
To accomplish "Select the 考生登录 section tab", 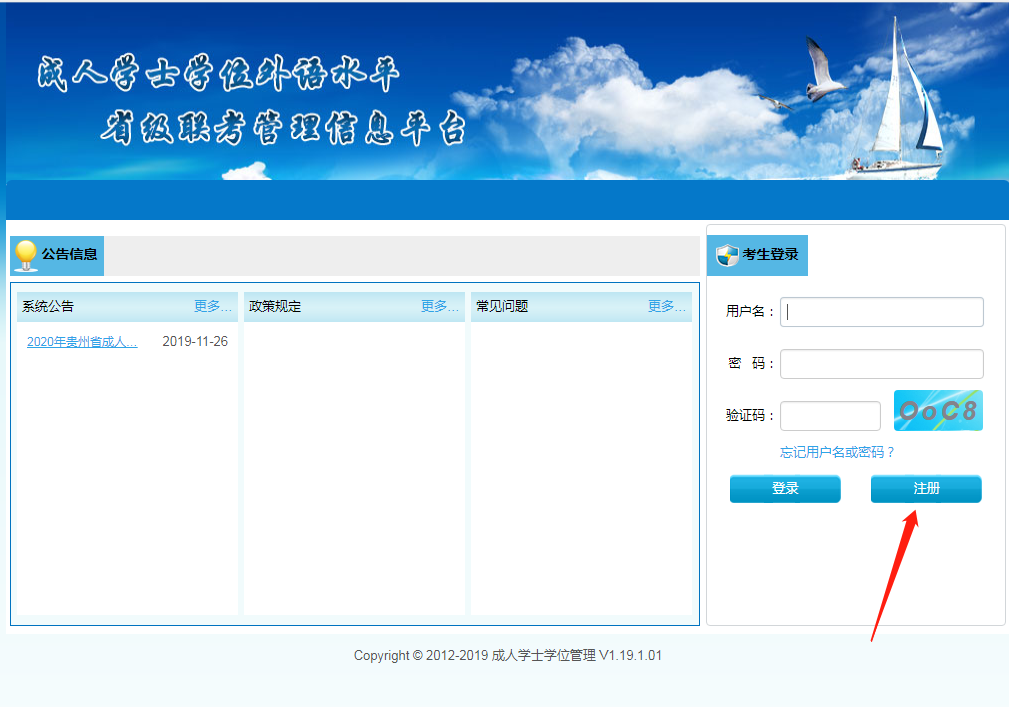I will tap(769, 256).
